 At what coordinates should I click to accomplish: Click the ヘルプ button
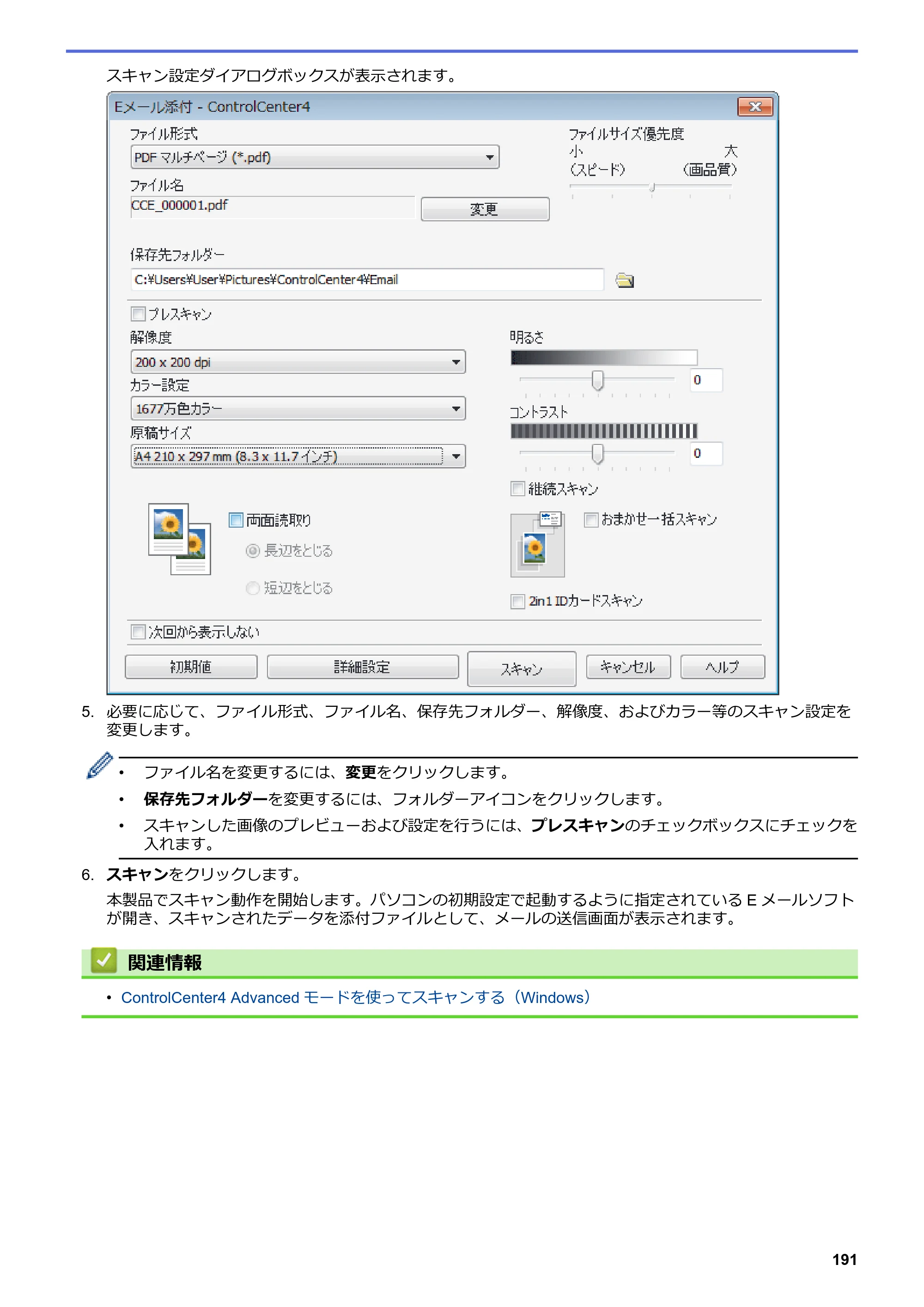(x=723, y=667)
